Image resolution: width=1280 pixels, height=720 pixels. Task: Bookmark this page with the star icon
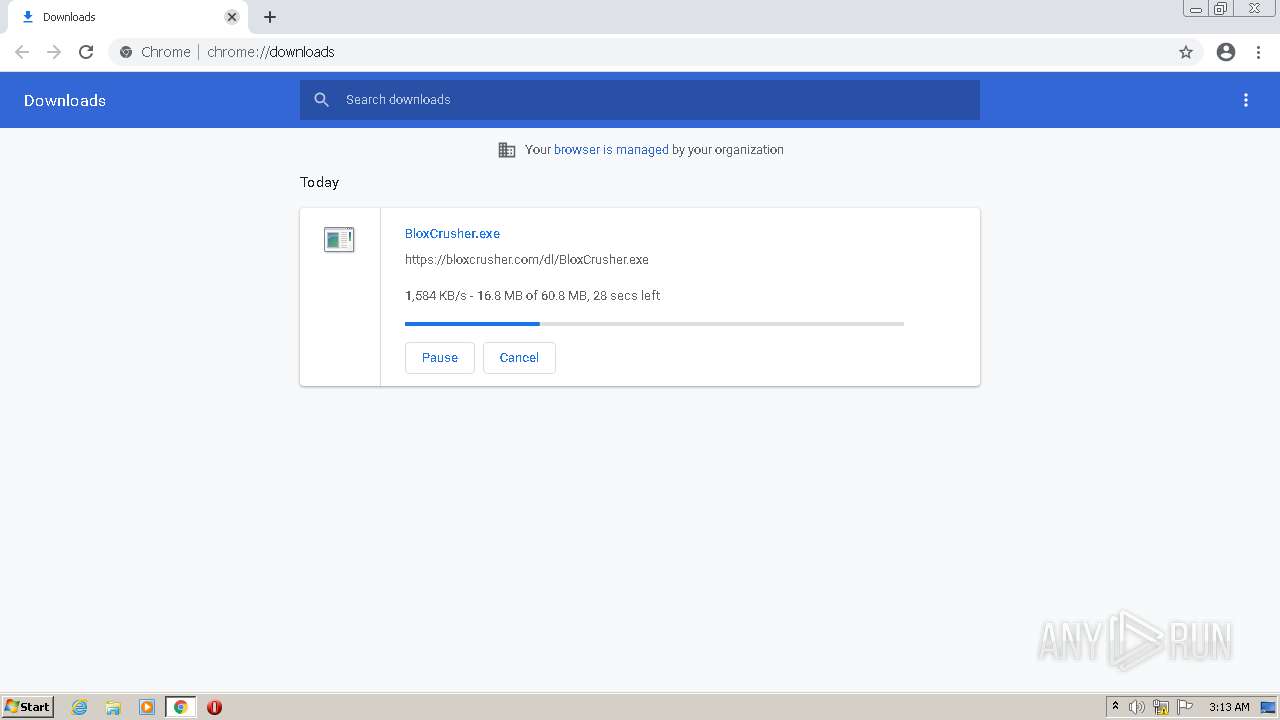(x=1186, y=52)
